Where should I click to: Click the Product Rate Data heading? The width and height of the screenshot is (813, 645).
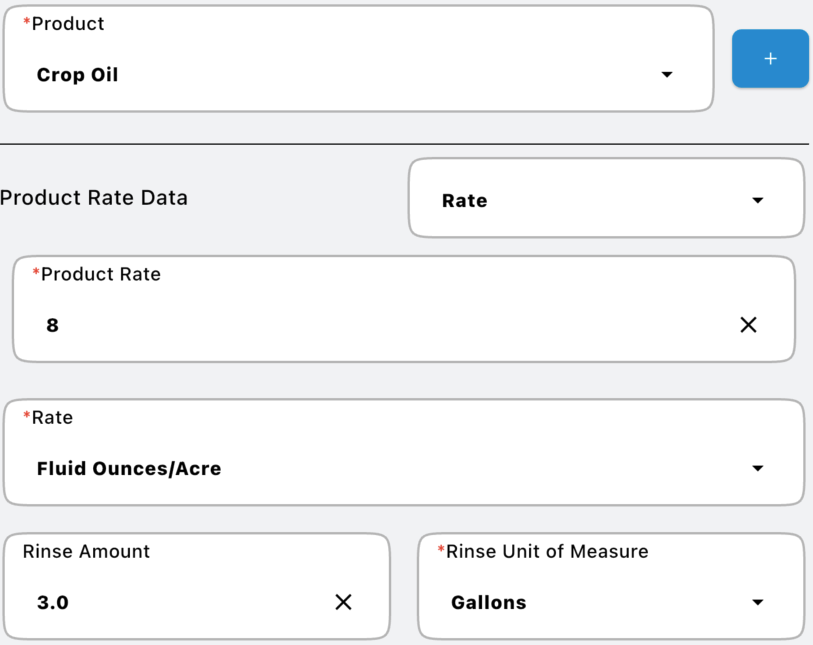(94, 198)
